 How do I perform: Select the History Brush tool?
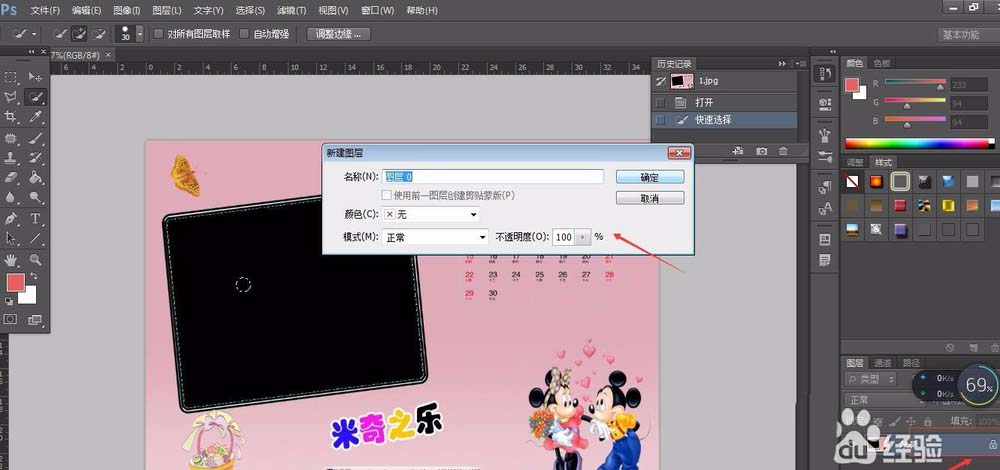[35, 158]
